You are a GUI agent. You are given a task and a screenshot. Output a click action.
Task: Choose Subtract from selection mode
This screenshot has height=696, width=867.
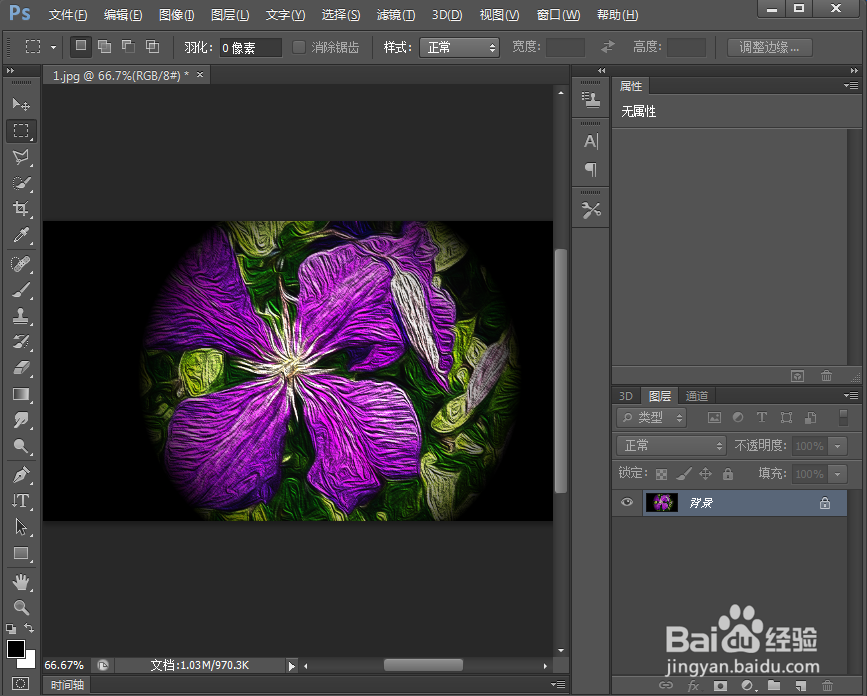coord(128,47)
